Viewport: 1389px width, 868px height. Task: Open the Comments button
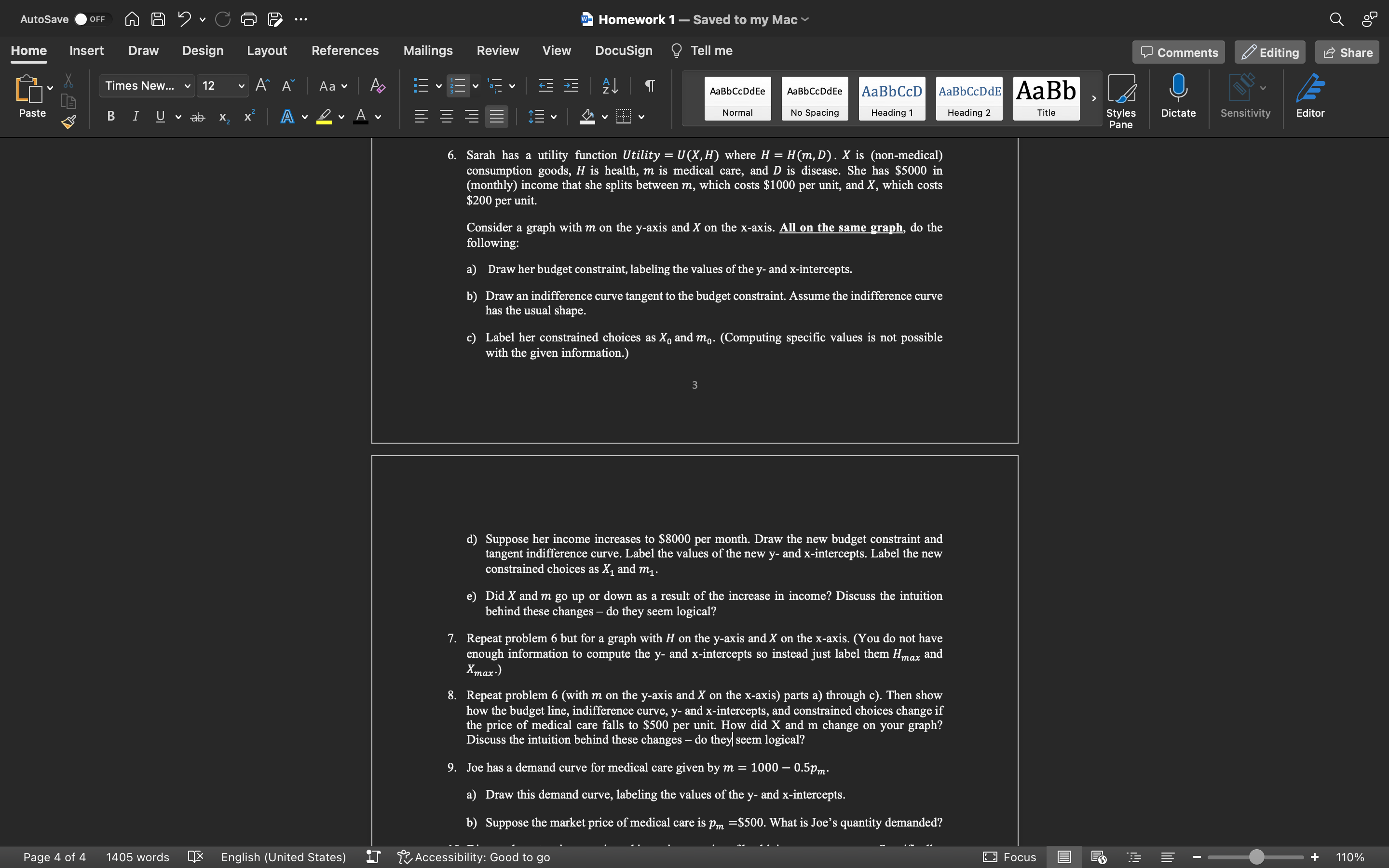click(1178, 52)
